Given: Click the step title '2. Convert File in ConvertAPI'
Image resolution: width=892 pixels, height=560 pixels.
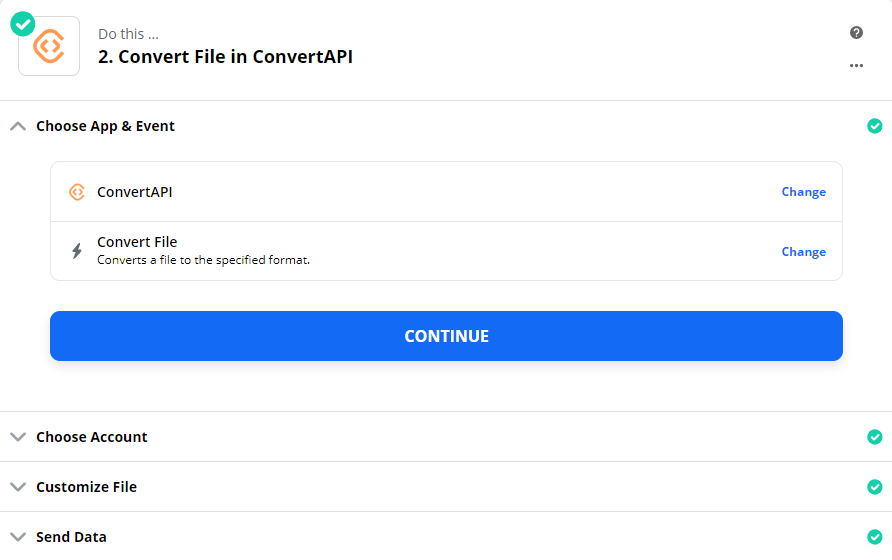Looking at the screenshot, I should [225, 57].
